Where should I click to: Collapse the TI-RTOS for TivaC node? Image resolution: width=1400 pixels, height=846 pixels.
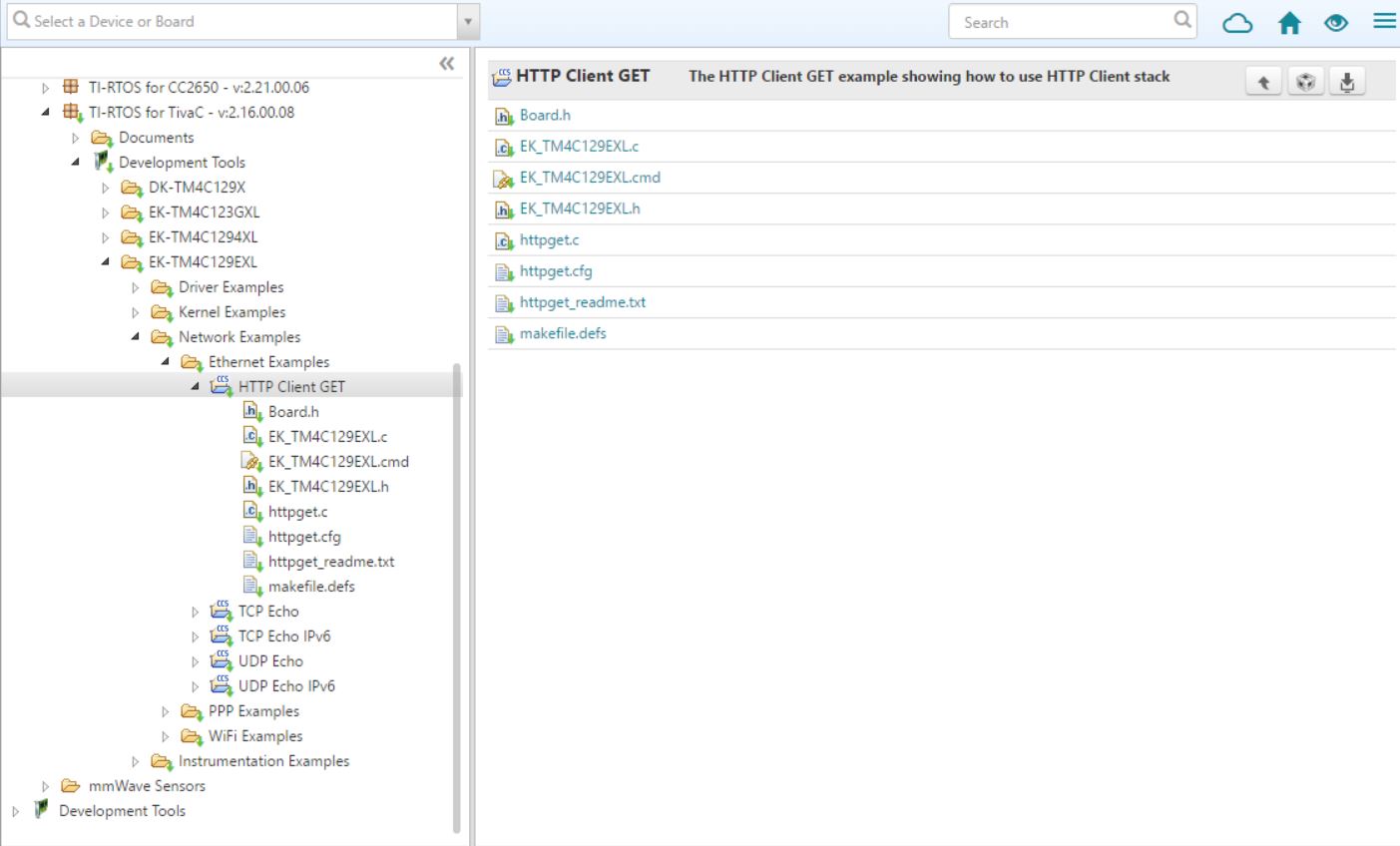click(45, 113)
